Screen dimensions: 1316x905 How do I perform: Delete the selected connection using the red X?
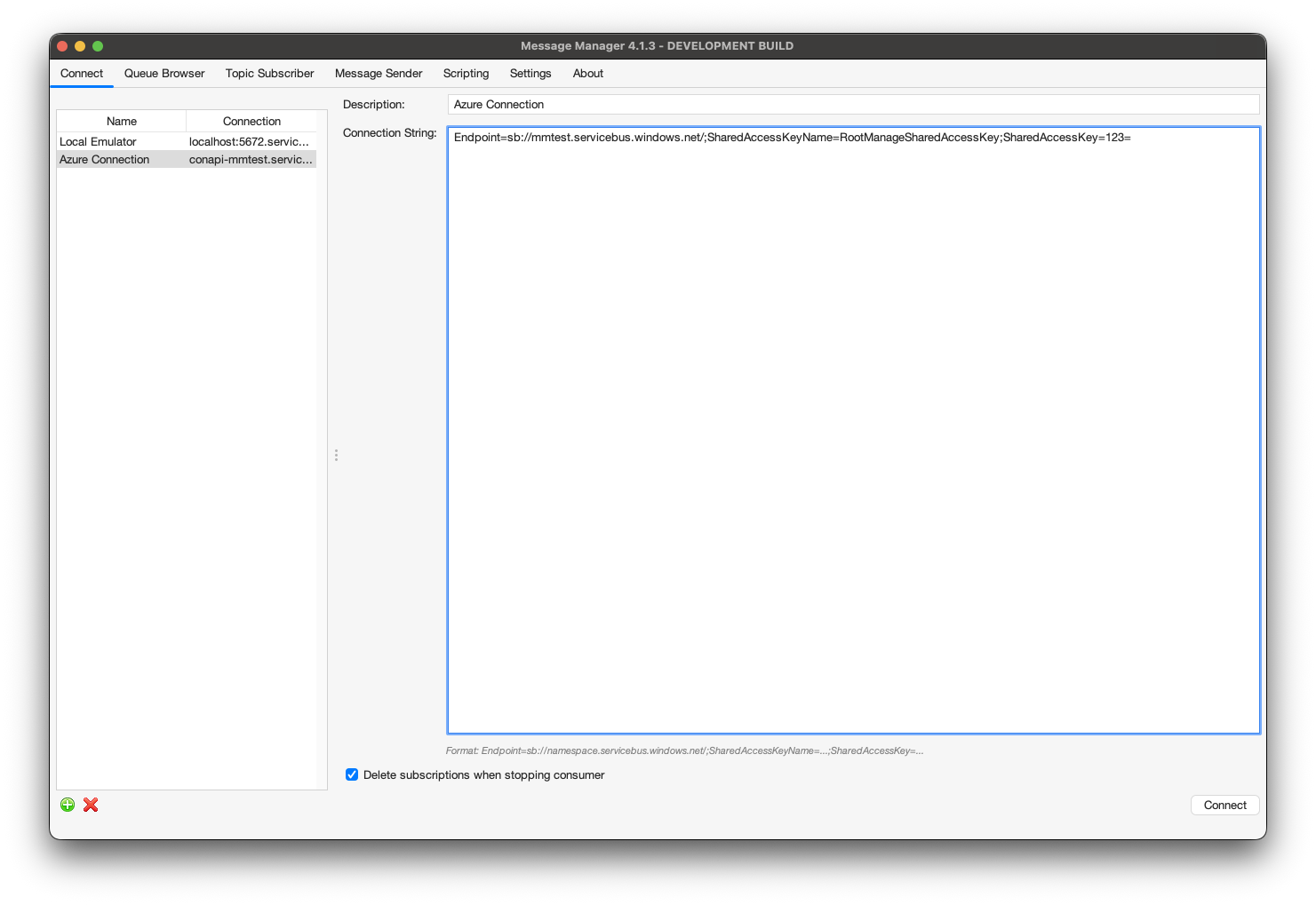click(90, 805)
